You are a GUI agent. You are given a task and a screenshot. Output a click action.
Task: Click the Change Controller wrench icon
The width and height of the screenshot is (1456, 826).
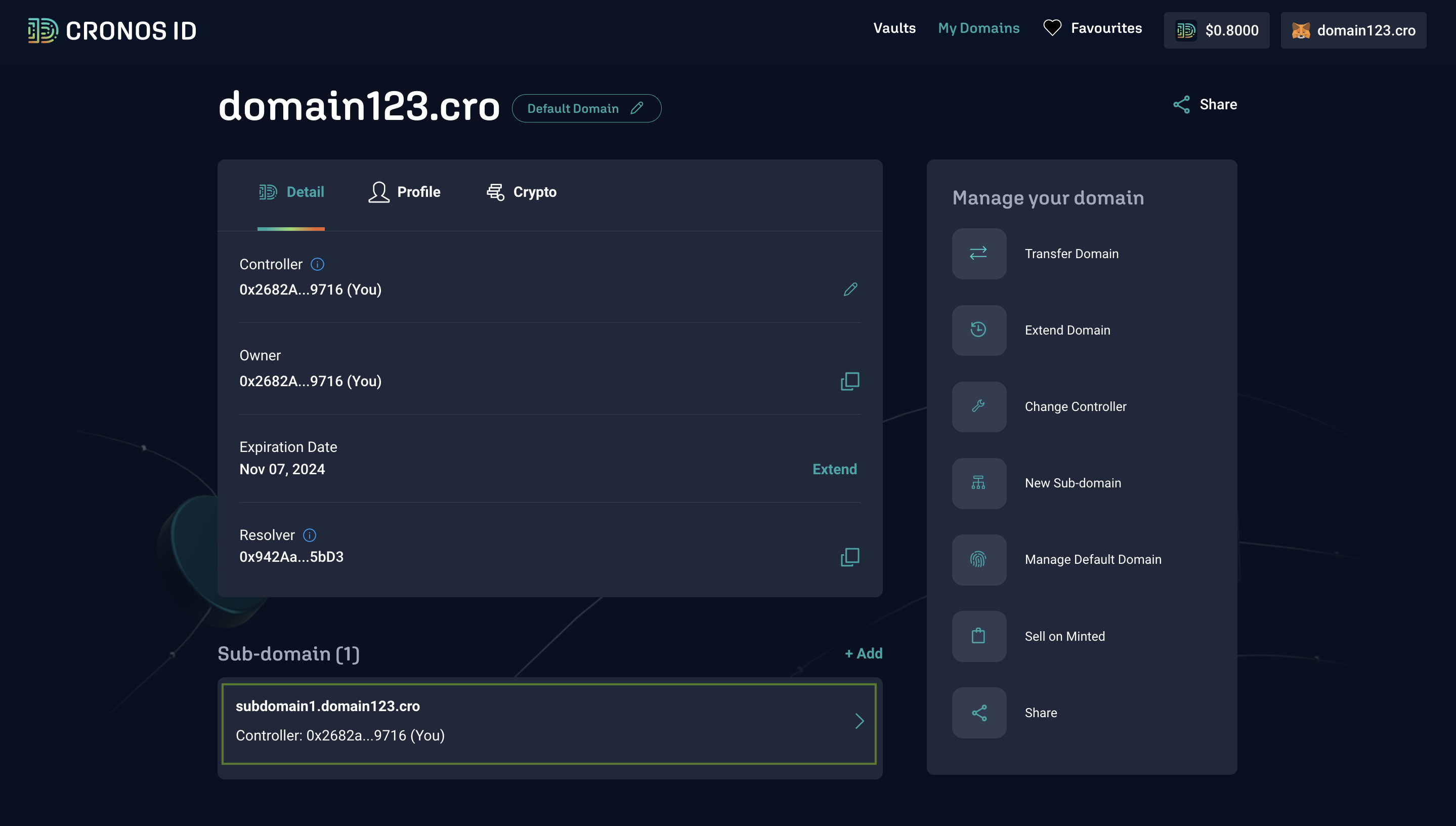click(978, 406)
